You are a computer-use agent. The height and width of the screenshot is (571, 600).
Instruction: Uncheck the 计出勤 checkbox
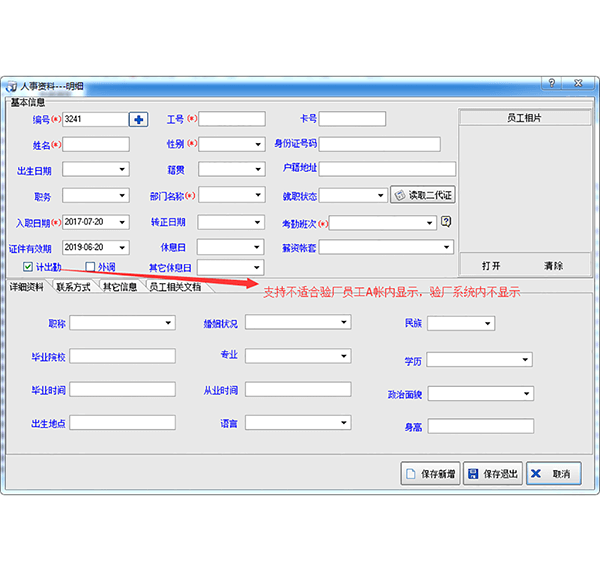point(28,267)
